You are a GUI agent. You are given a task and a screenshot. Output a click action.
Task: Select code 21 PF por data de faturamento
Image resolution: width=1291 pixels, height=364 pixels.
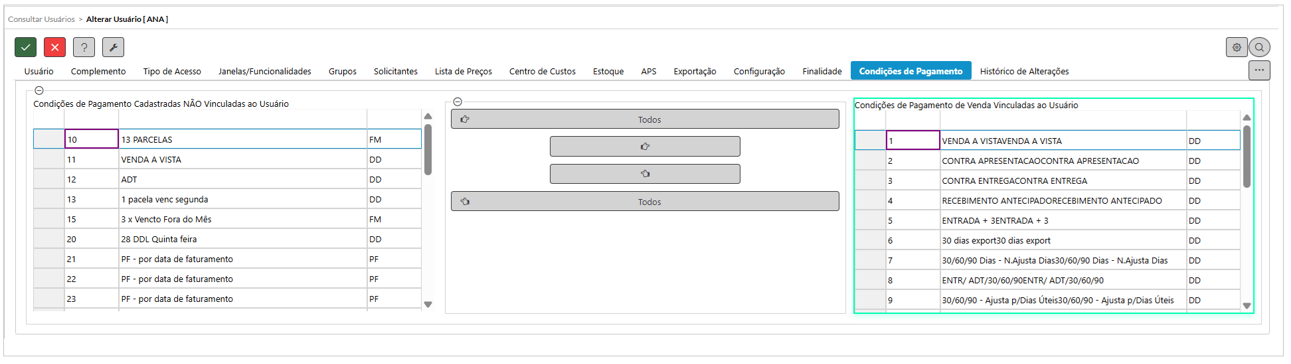click(227, 259)
